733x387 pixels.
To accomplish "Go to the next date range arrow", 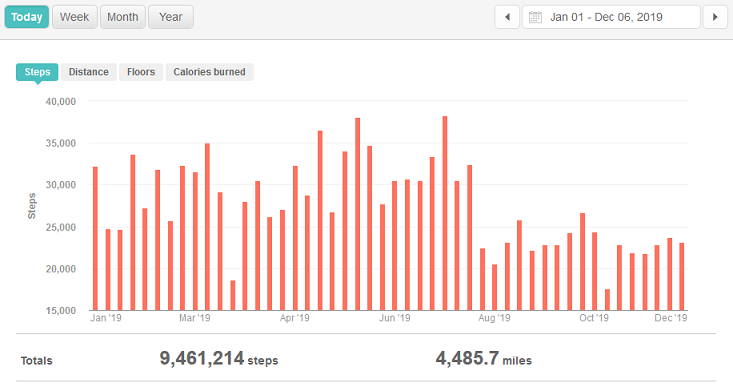I will (x=715, y=17).
